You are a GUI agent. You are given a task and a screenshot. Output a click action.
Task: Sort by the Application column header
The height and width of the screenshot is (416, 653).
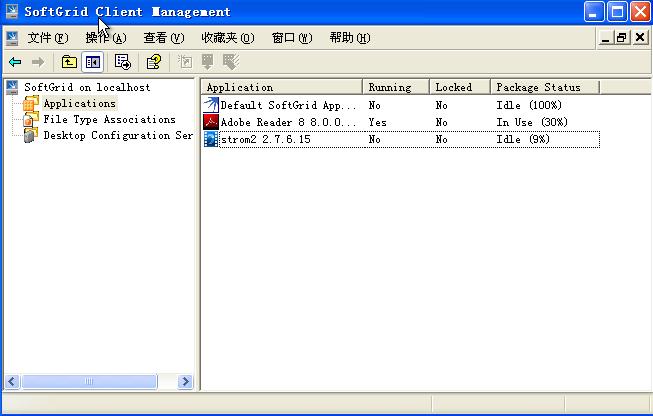pyautogui.click(x=282, y=87)
